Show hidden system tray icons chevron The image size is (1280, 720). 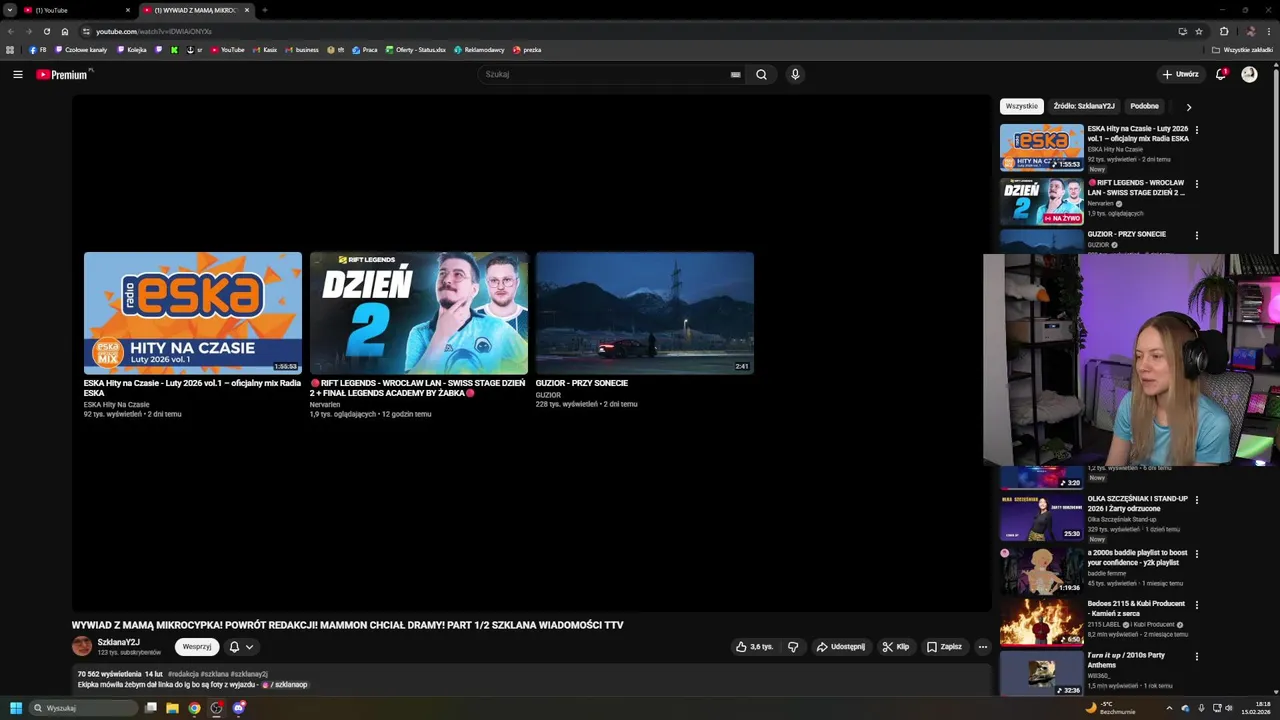tap(1169, 708)
